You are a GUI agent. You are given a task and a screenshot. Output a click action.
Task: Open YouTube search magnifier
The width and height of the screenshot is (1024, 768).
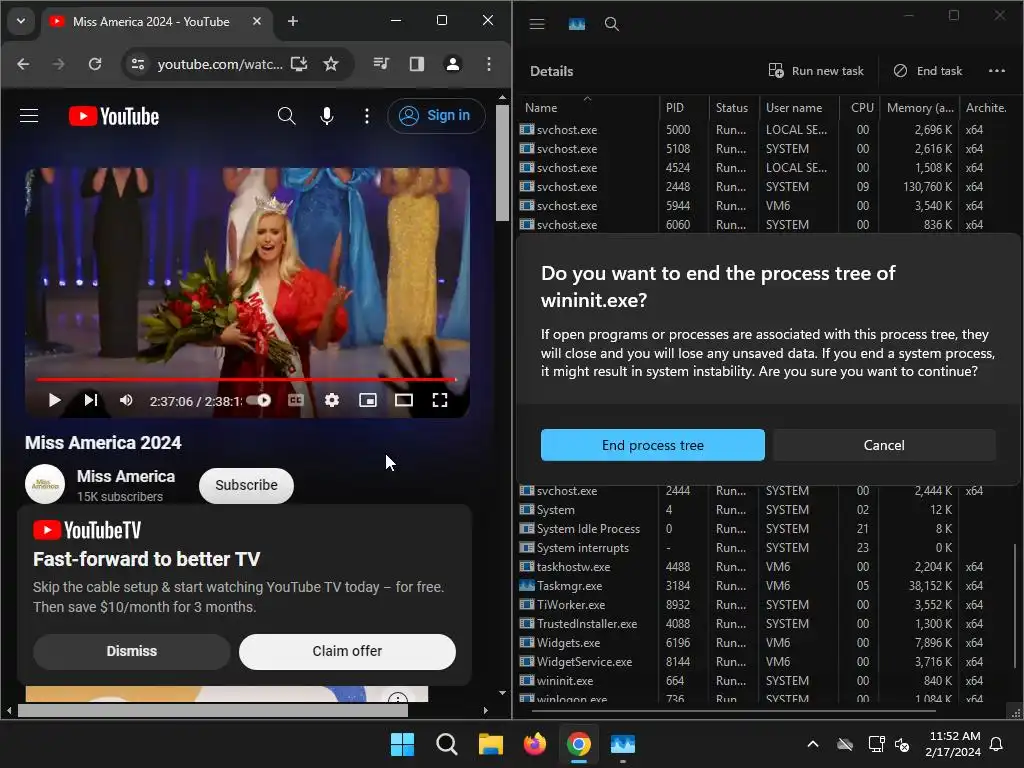click(x=286, y=116)
